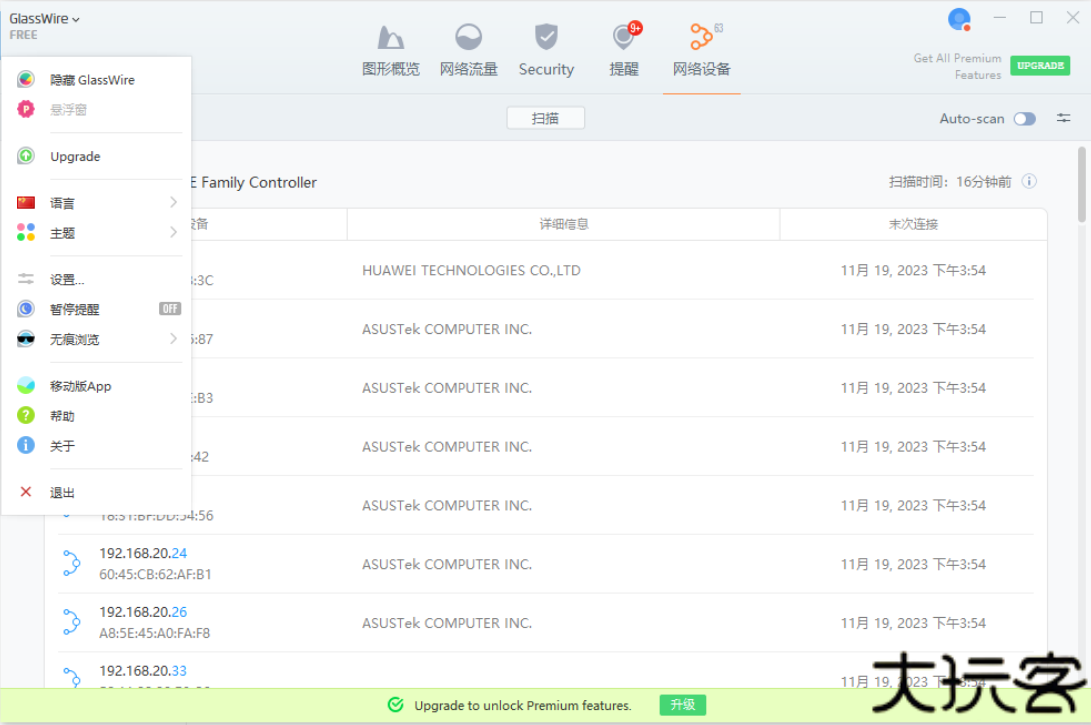
Task: Toggle the 暂停提醒 OFF switch
Action: (170, 309)
